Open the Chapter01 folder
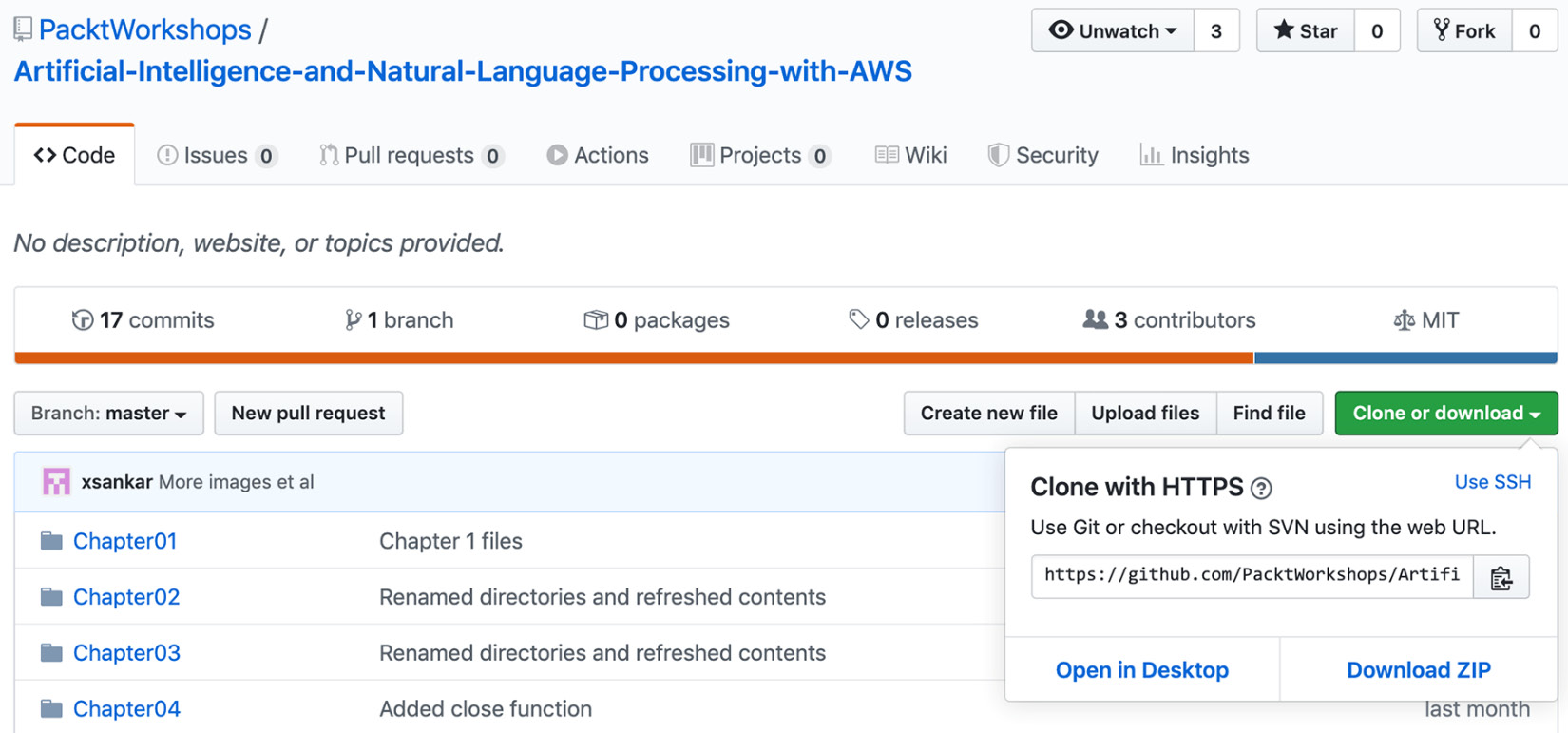 click(x=125, y=541)
